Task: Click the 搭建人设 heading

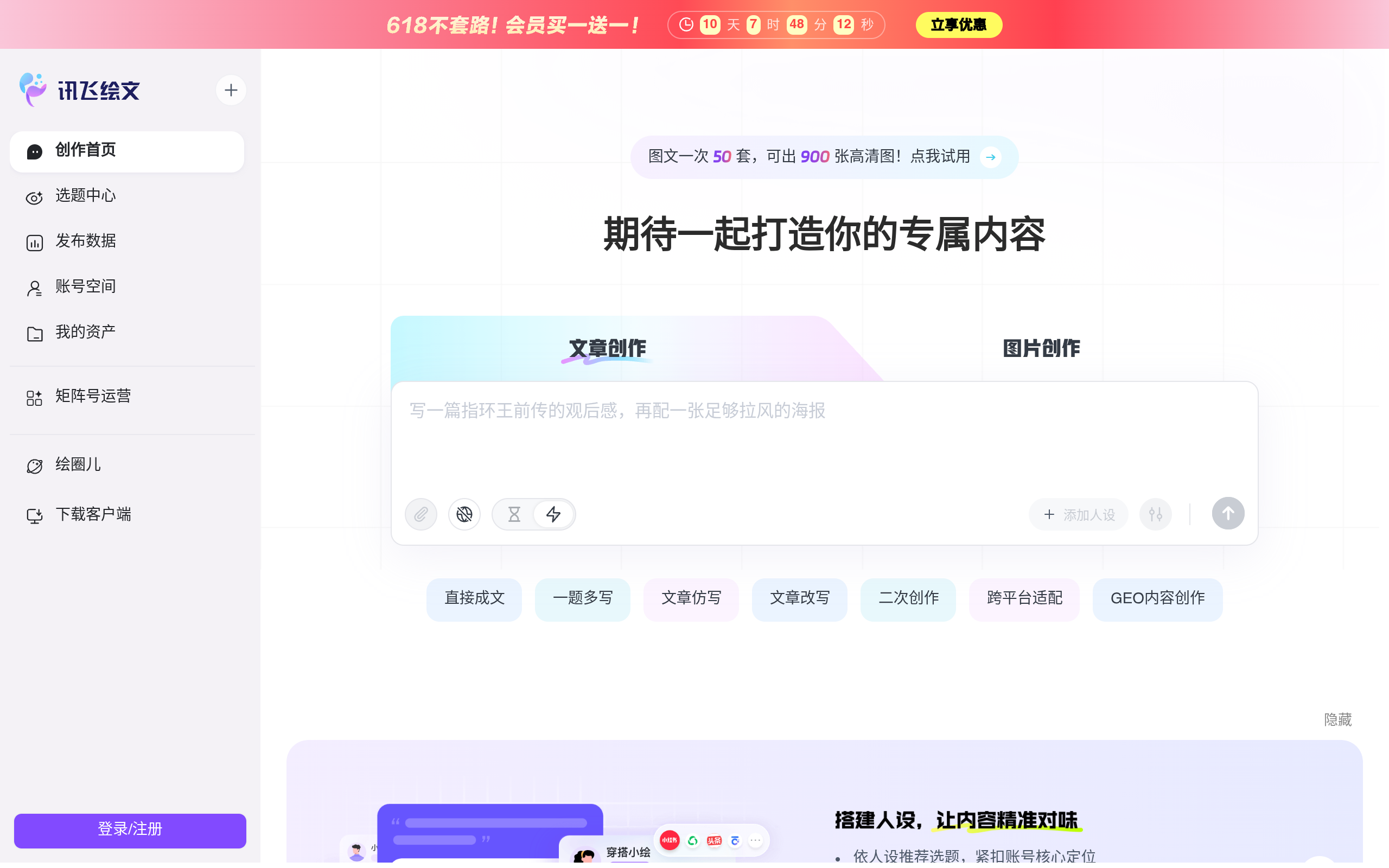Action: [957, 820]
